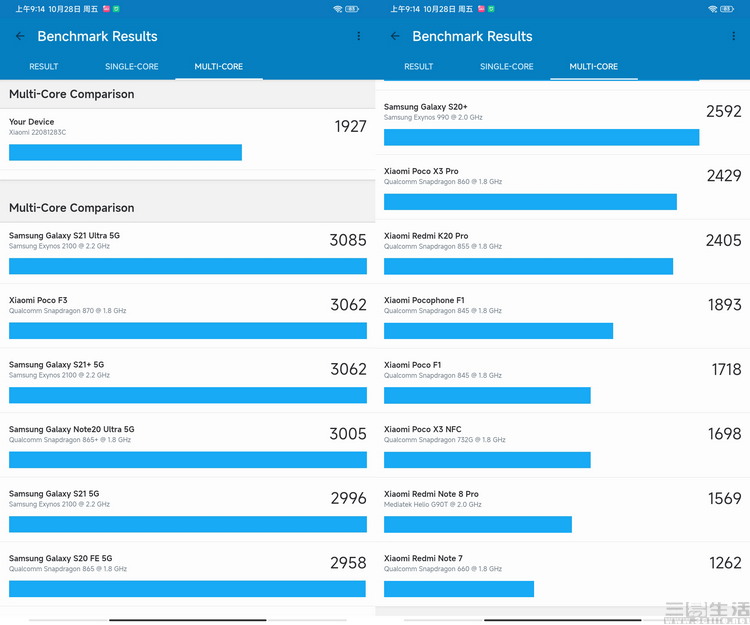Select 'Qualcomm Snapdragon 870 @ 1.8 GHz' text
This screenshot has height=625, width=750.
(x=67, y=311)
